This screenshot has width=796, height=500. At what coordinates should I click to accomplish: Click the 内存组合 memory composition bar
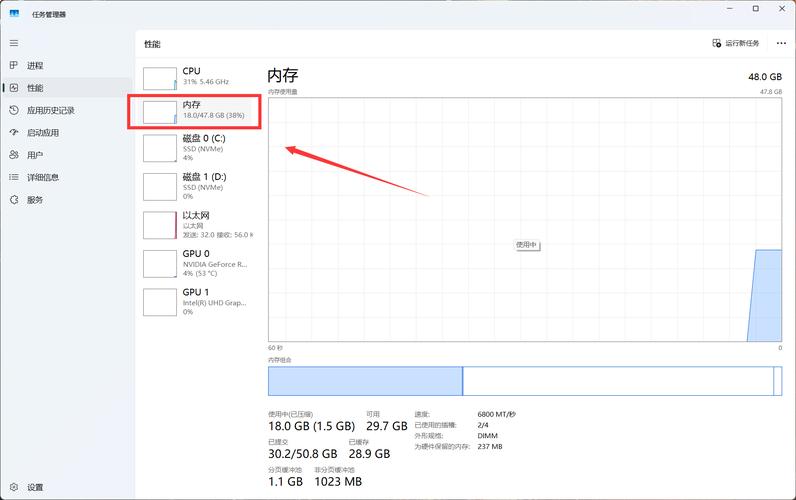click(x=524, y=381)
